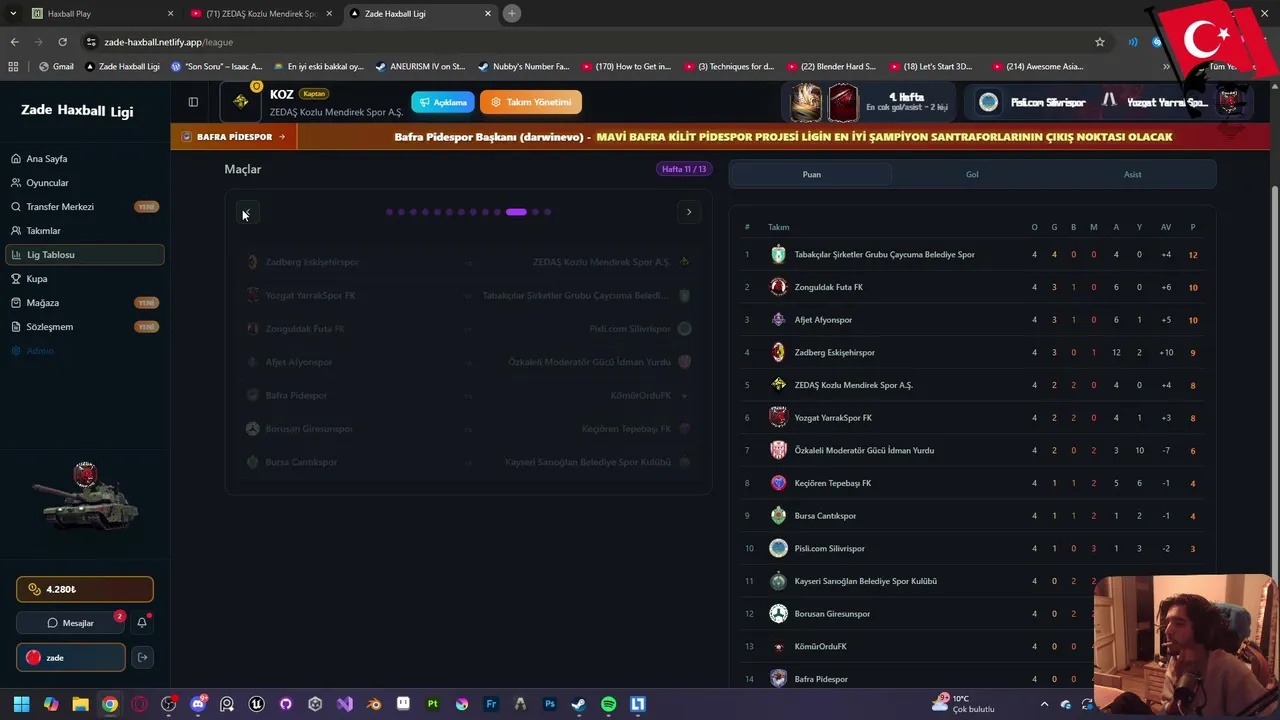Open Sözleşmem in the sidebar
Viewport: 1280px width, 720px height.
[84, 327]
